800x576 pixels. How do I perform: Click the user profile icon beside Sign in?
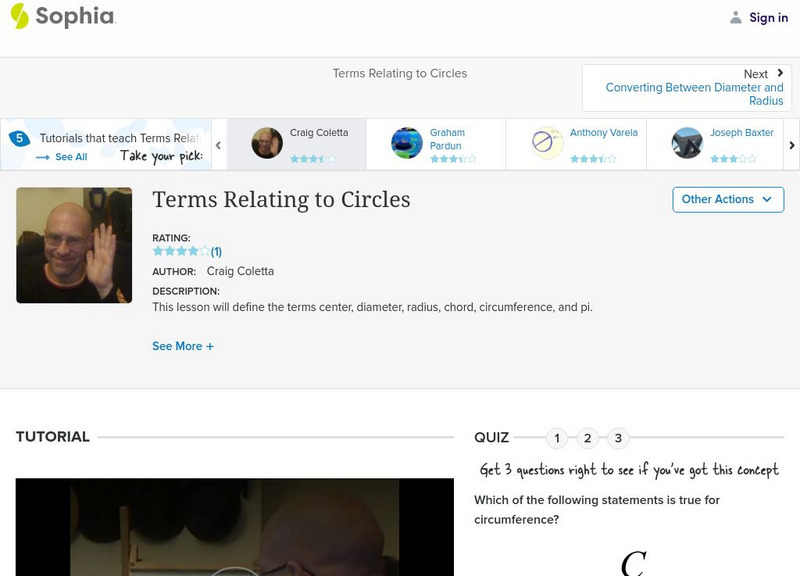735,18
